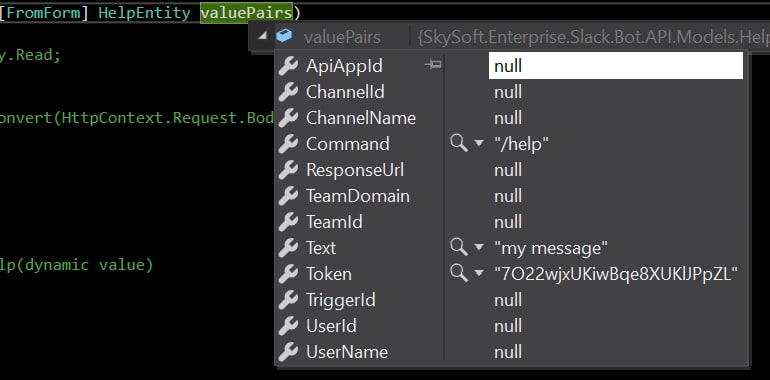Click the highlighted valuePairs parameter in code
The image size is (770, 380).
[246, 12]
